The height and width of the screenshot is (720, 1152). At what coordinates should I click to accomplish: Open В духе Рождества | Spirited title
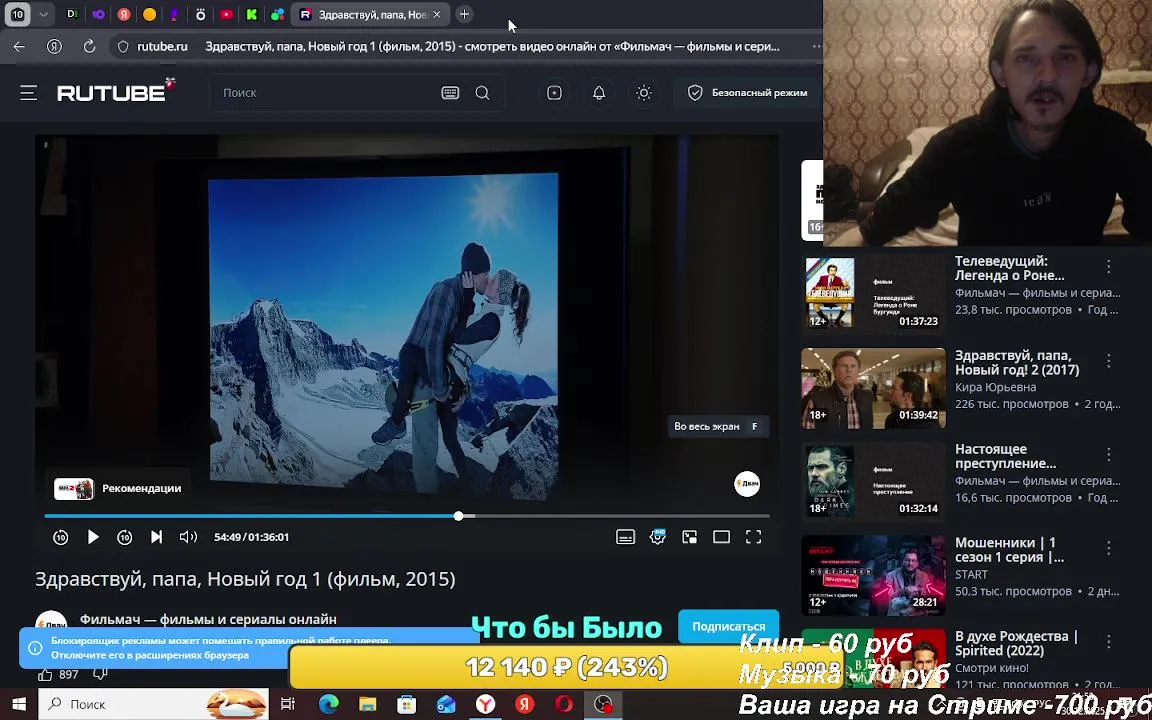(1016, 644)
